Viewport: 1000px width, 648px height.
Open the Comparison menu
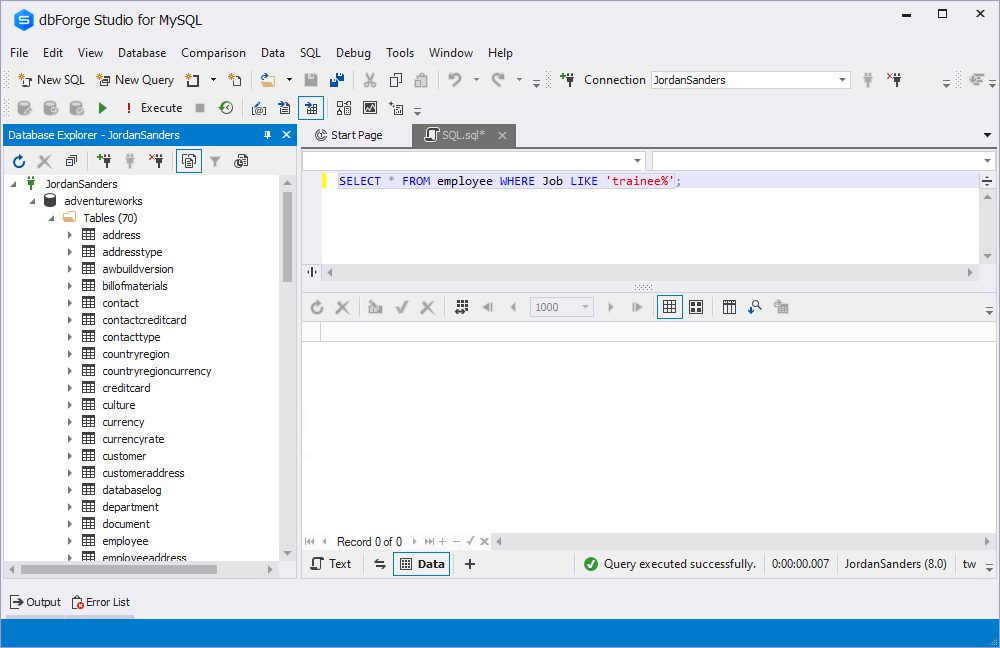pos(213,53)
